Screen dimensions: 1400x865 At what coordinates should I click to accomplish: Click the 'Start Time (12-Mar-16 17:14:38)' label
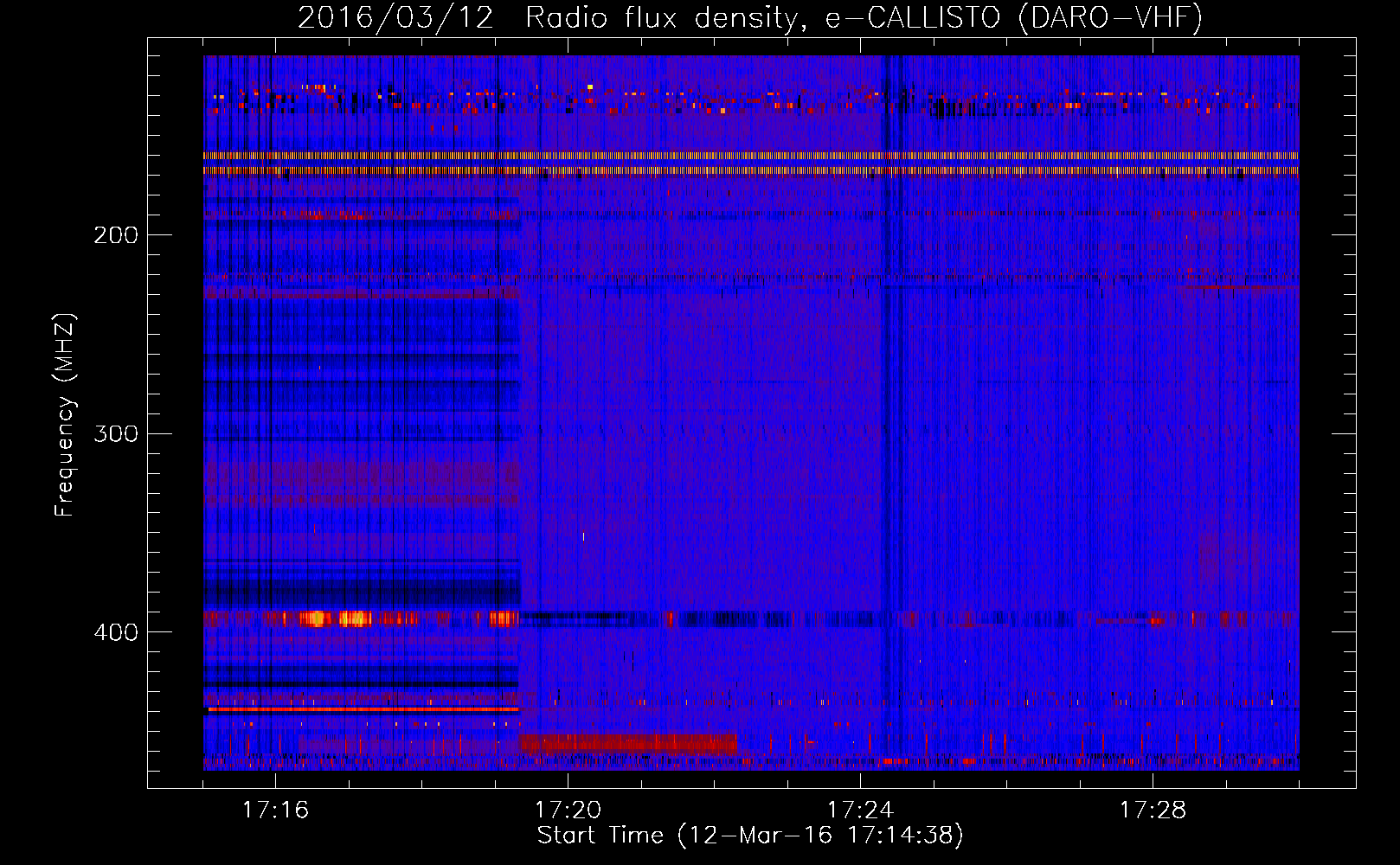pos(750,836)
